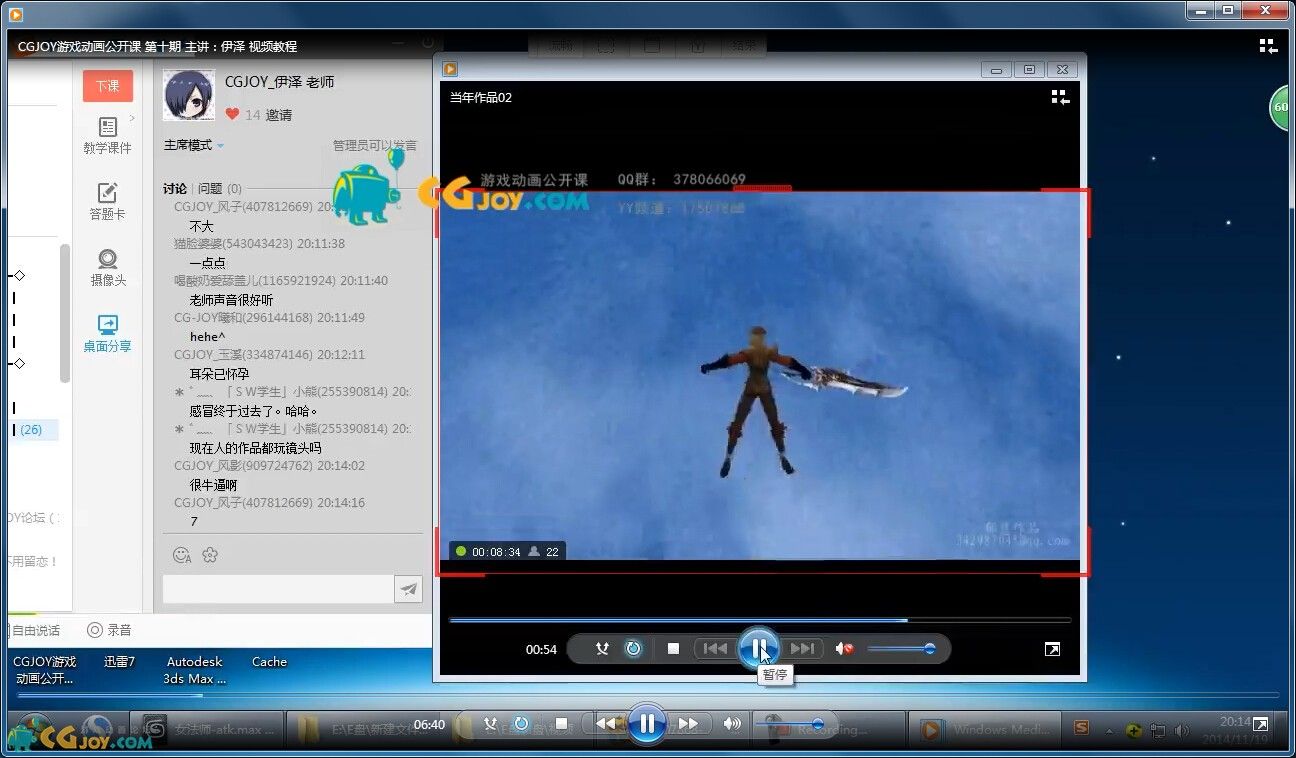Screen dimensions: 1296x758
Task: Select 桌面分享 desktop sharing
Action: [x=108, y=335]
